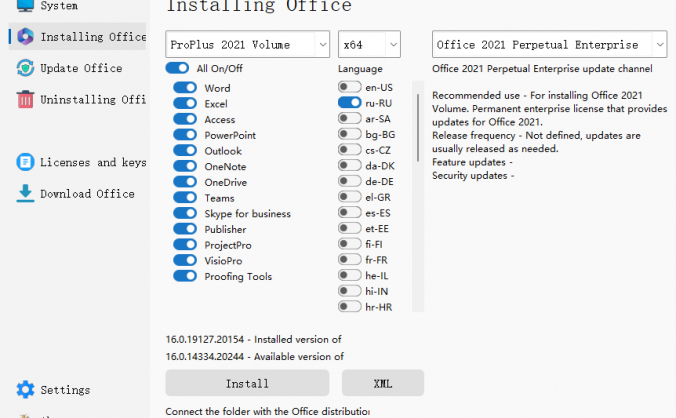This screenshot has height=418, width=676.
Task: Toggle Proofing Tools off
Action: pos(185,276)
